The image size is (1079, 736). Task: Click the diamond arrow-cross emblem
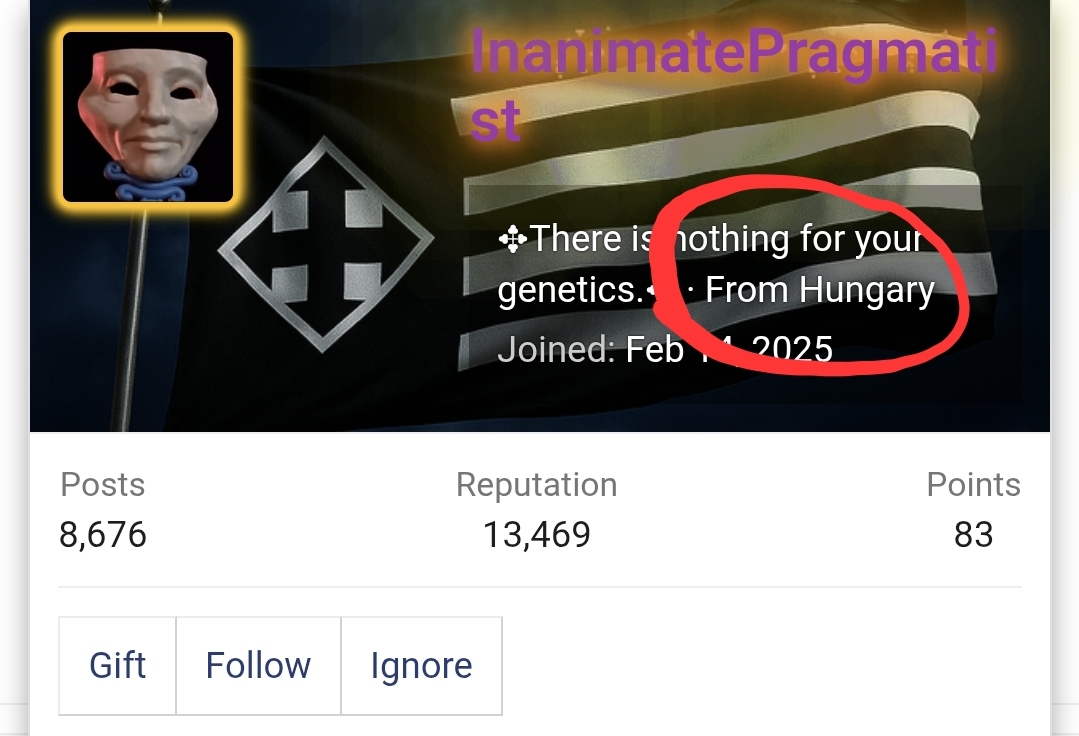point(325,244)
